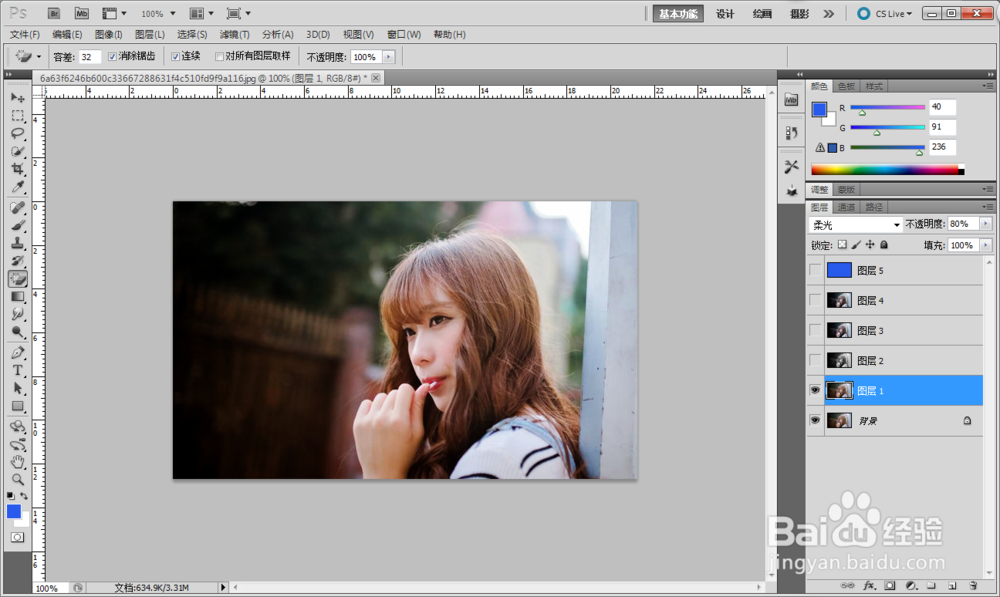Screen dimensions: 1000x597
Task: Show 图层 4 visibility
Action: click(x=815, y=300)
